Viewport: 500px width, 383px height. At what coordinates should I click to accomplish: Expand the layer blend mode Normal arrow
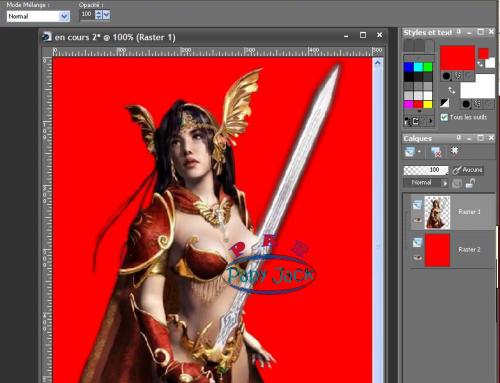(444, 183)
